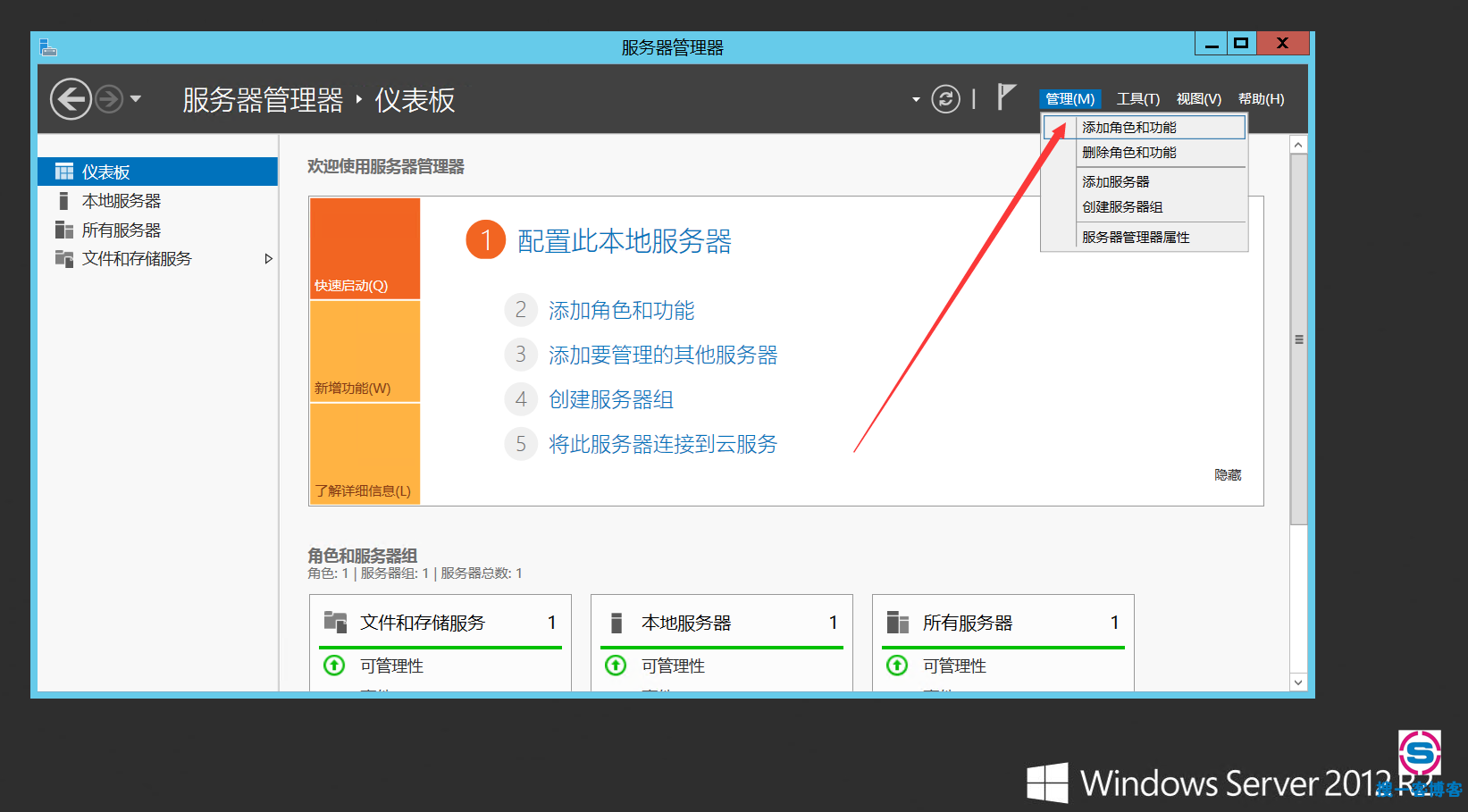Select 添加角色和功能 from the 管理 menu
Viewport: 1468px width, 812px height.
[1129, 128]
